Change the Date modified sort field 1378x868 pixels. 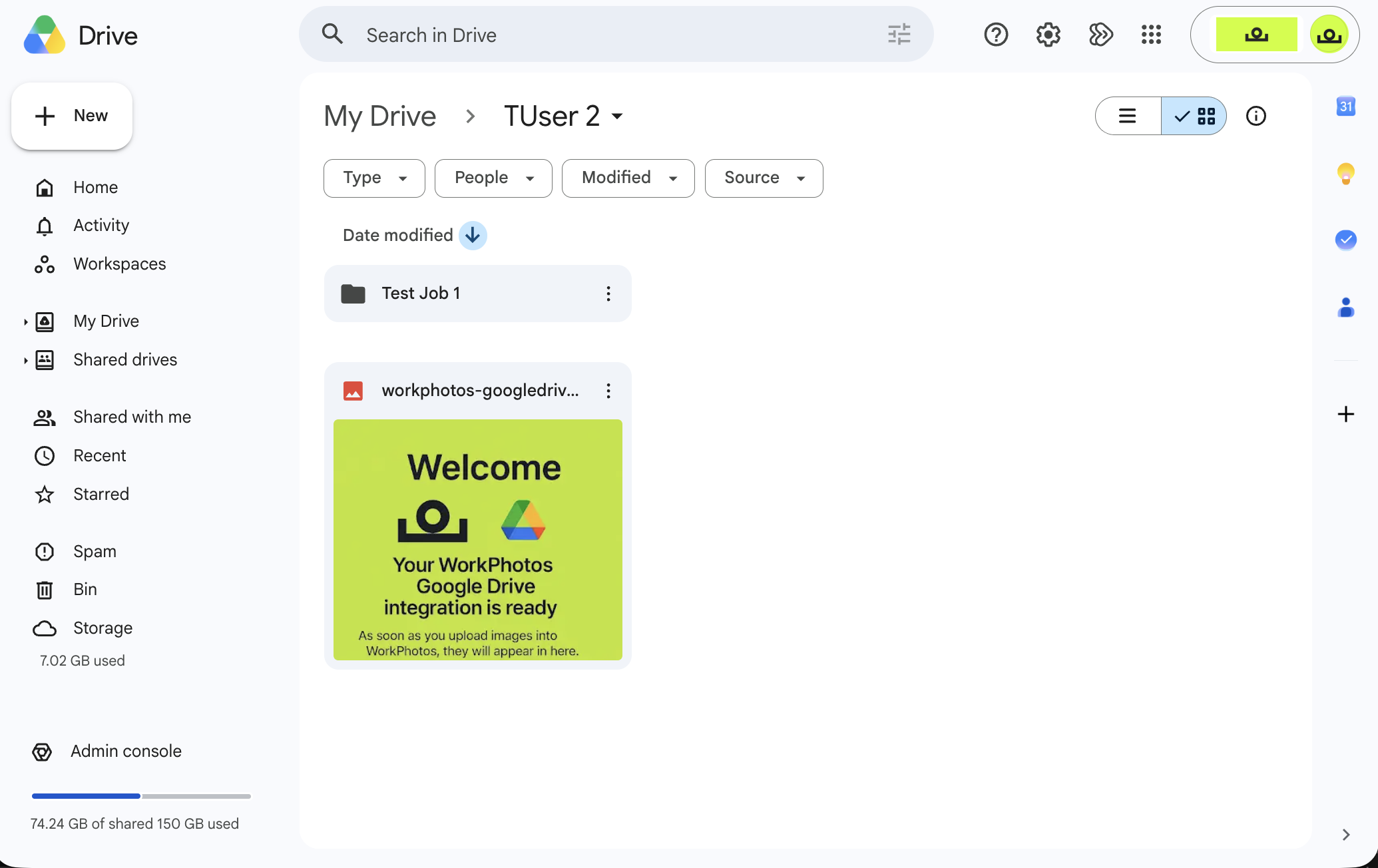[x=397, y=235]
